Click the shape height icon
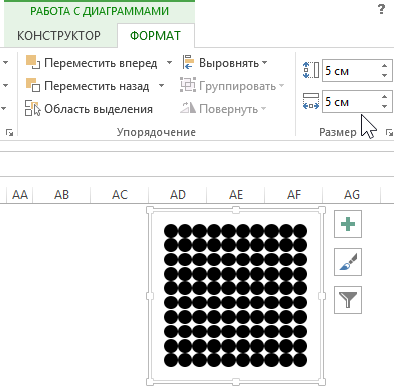The width and height of the screenshot is (394, 387). 311,70
